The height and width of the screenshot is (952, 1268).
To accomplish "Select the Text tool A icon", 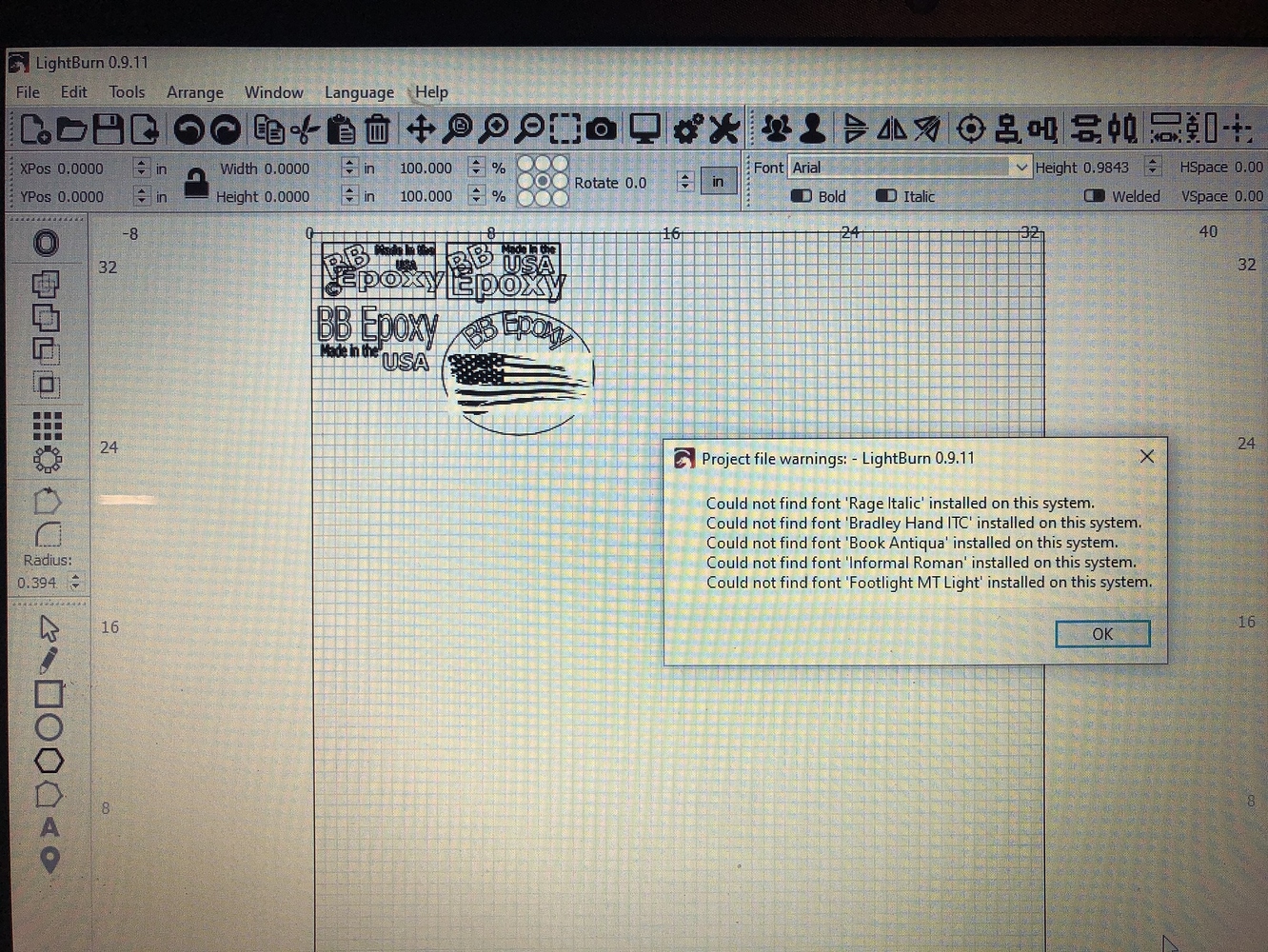I will point(50,827).
